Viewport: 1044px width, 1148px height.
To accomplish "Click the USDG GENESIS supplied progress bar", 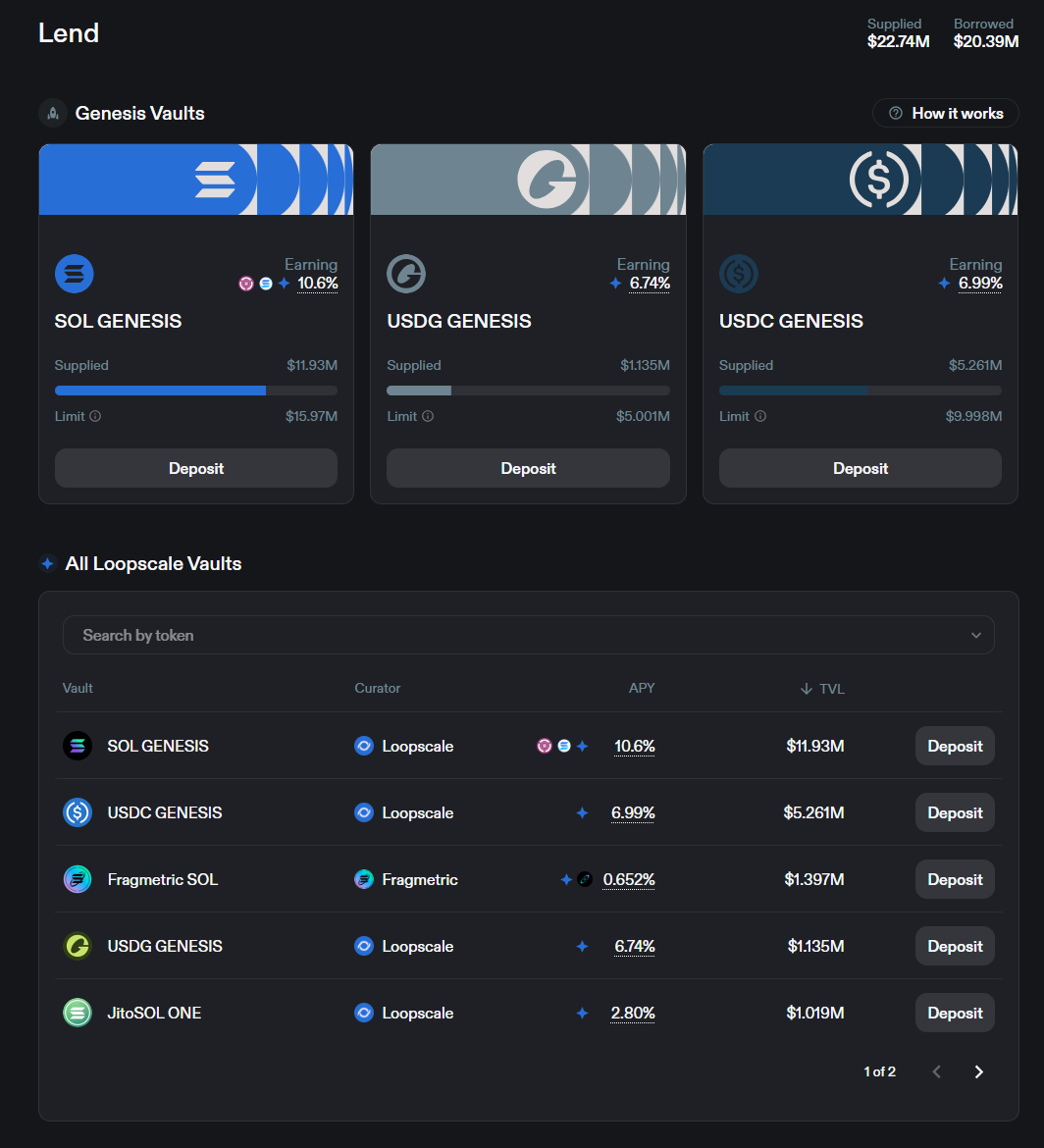I will 528,391.
